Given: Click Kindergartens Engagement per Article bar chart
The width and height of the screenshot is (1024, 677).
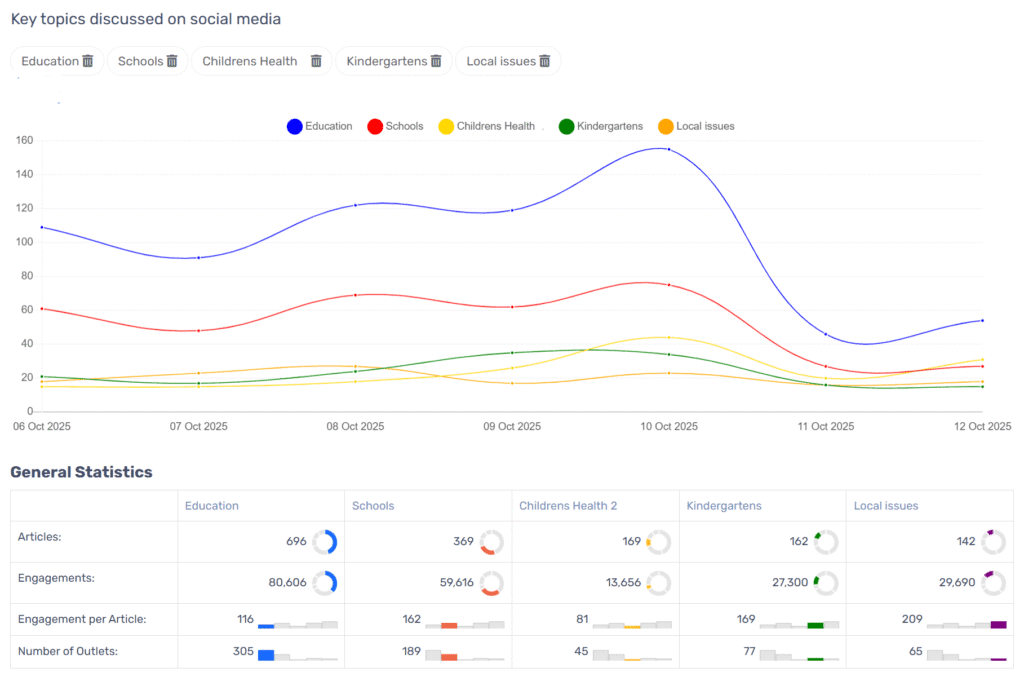Looking at the screenshot, I should [x=799, y=624].
